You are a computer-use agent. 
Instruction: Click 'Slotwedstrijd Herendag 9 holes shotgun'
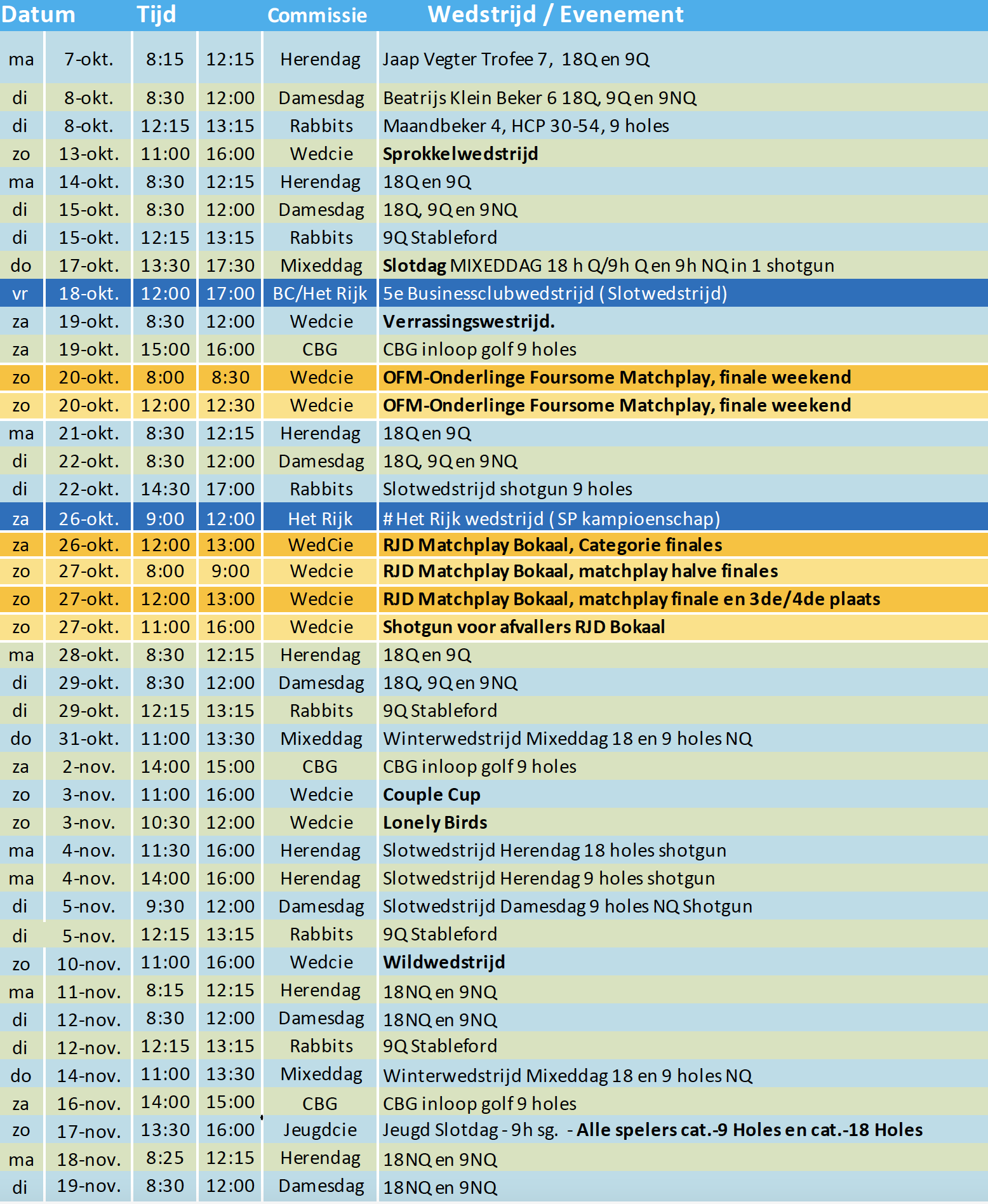[549, 878]
